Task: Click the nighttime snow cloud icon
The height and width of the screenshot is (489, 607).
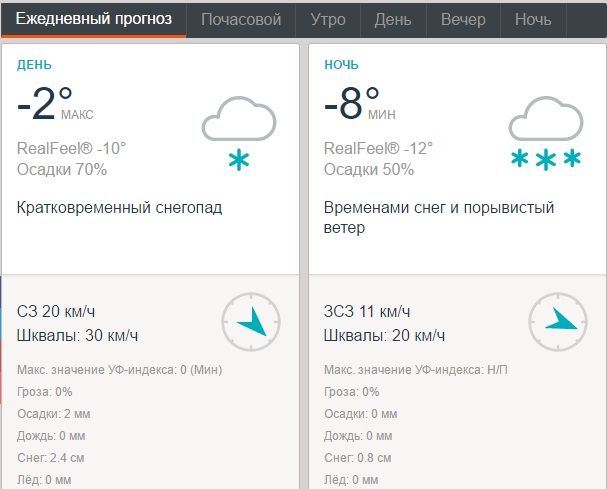Action: (x=546, y=133)
